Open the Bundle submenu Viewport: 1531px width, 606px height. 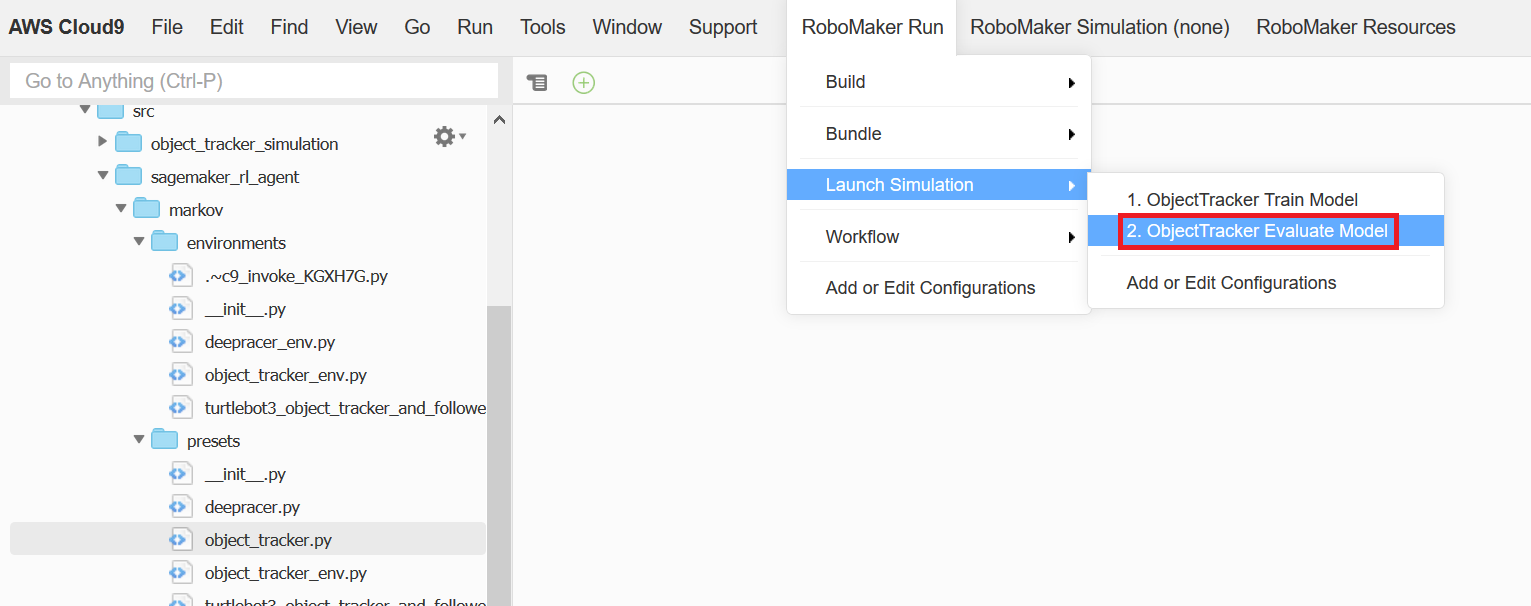coord(938,134)
